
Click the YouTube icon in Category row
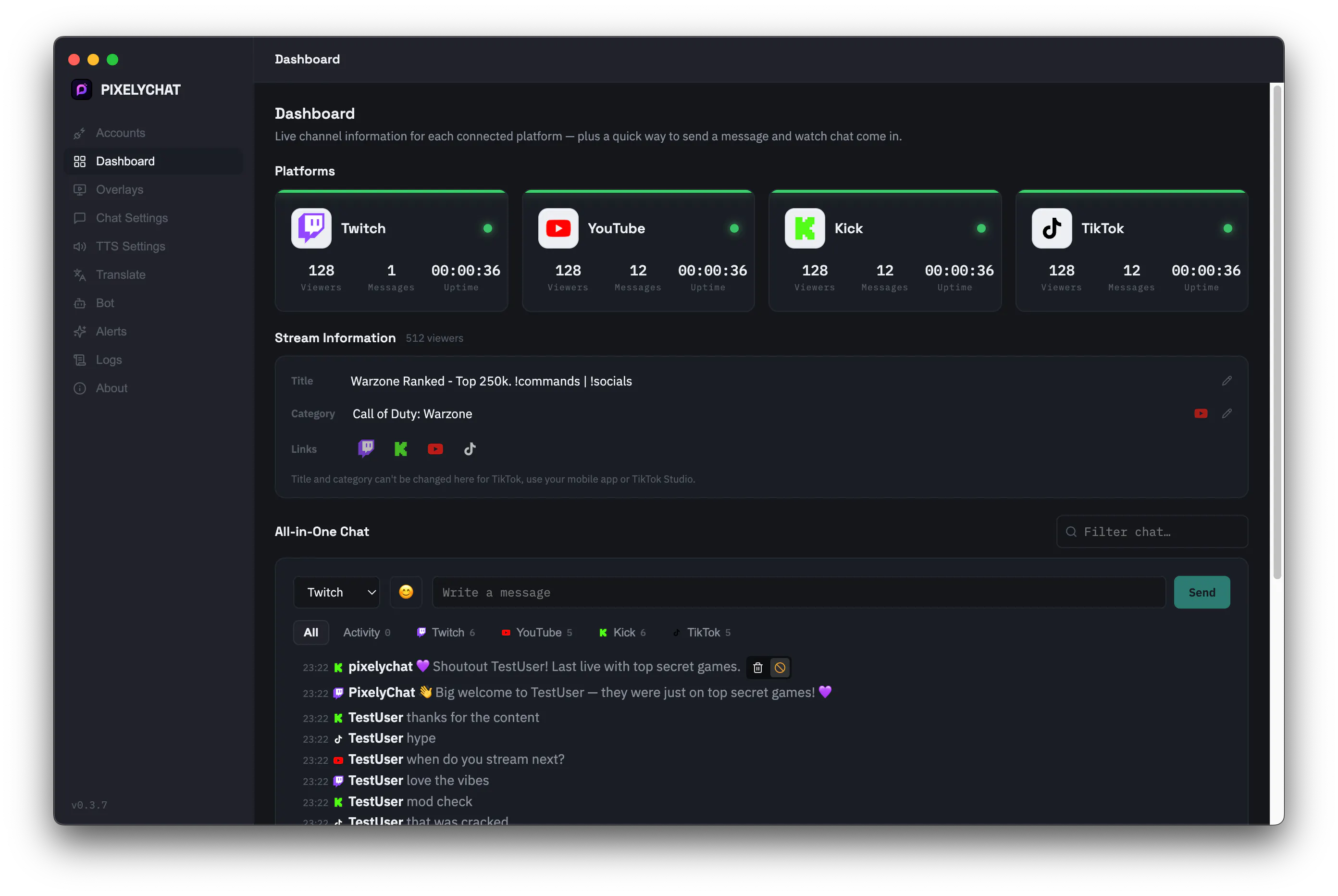(x=1201, y=414)
